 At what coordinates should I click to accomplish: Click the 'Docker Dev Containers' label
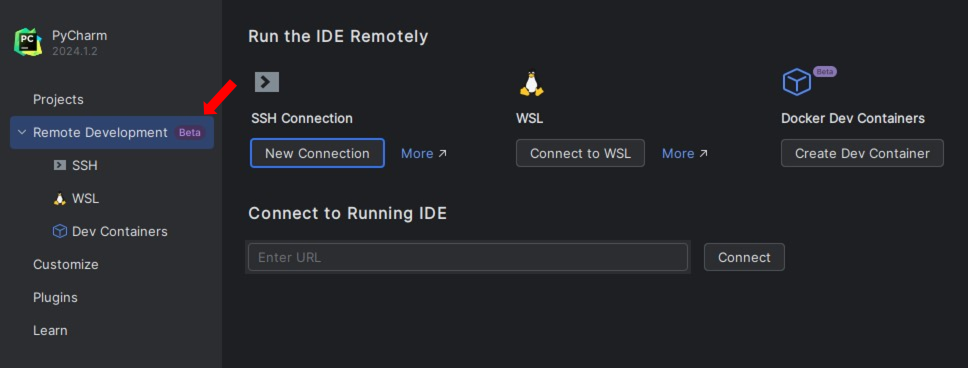click(853, 118)
